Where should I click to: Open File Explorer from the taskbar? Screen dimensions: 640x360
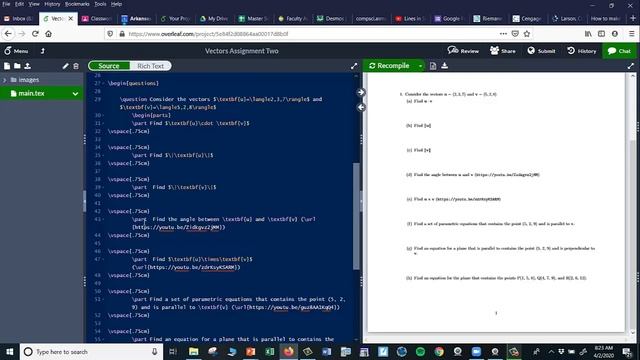193,352
